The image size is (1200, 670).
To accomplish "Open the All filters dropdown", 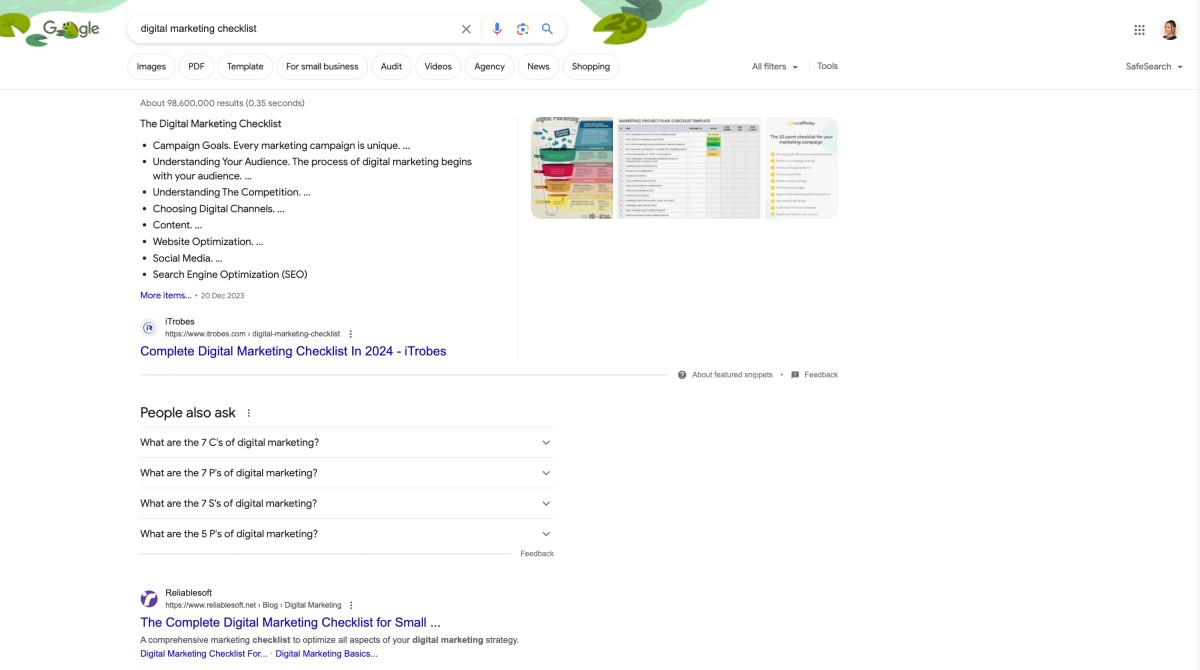I will pos(772,65).
